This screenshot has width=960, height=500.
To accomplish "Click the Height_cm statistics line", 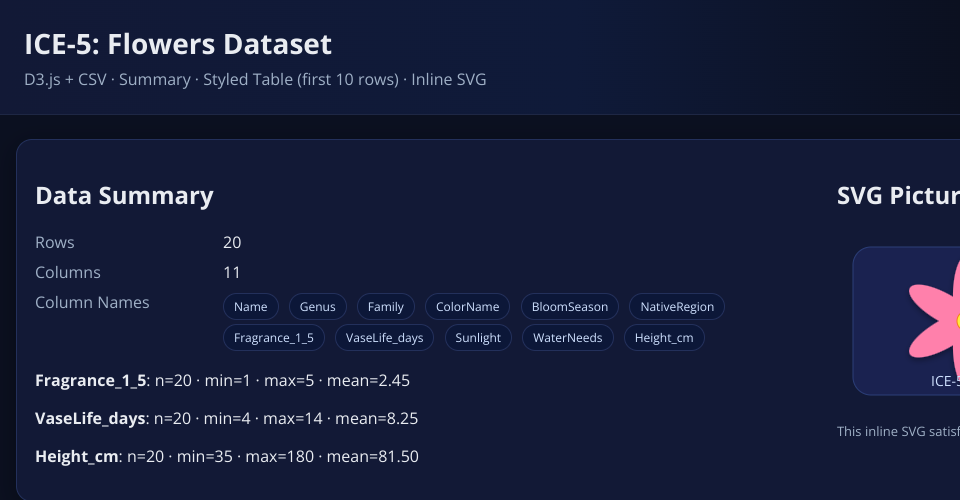I will [226, 457].
